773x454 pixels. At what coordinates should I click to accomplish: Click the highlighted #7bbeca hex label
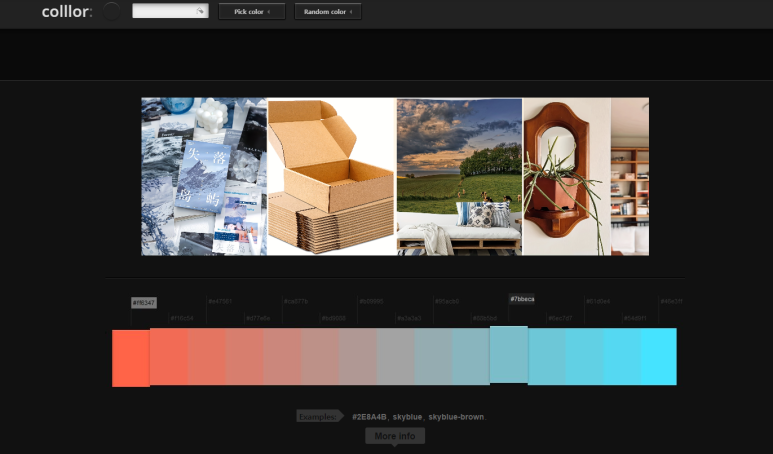pyautogui.click(x=522, y=299)
